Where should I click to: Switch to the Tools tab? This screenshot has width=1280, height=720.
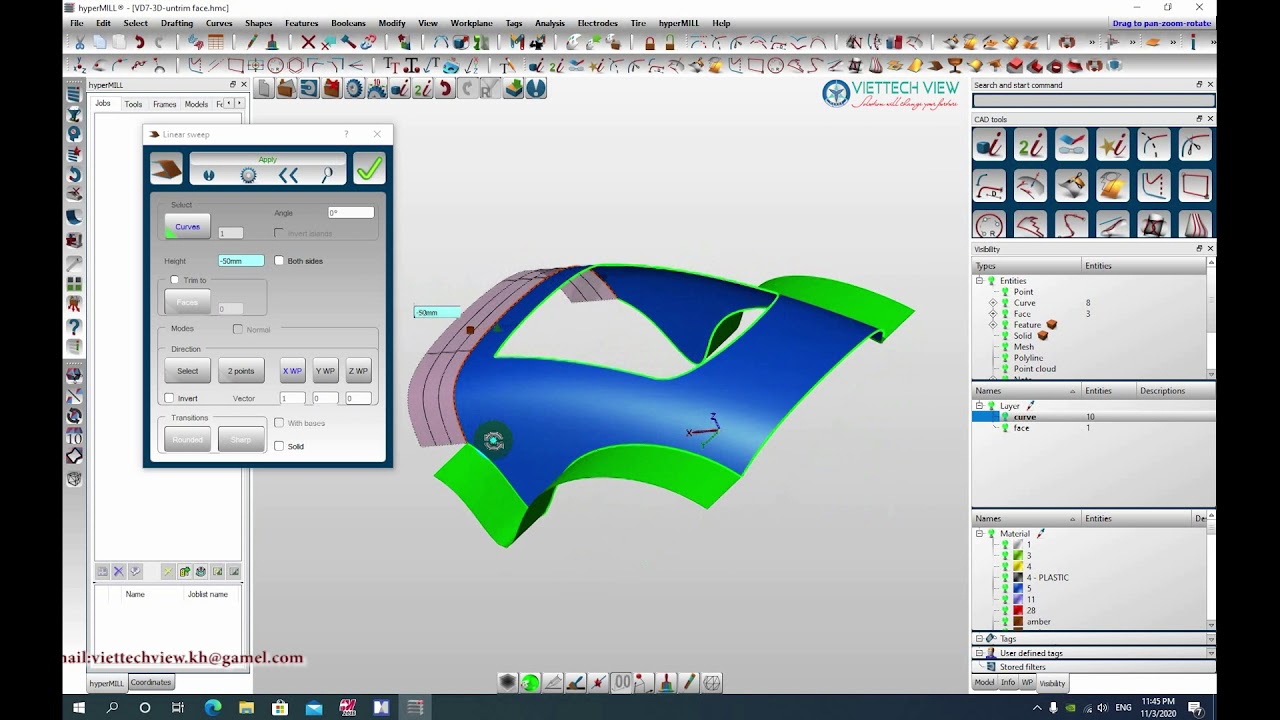[x=133, y=104]
